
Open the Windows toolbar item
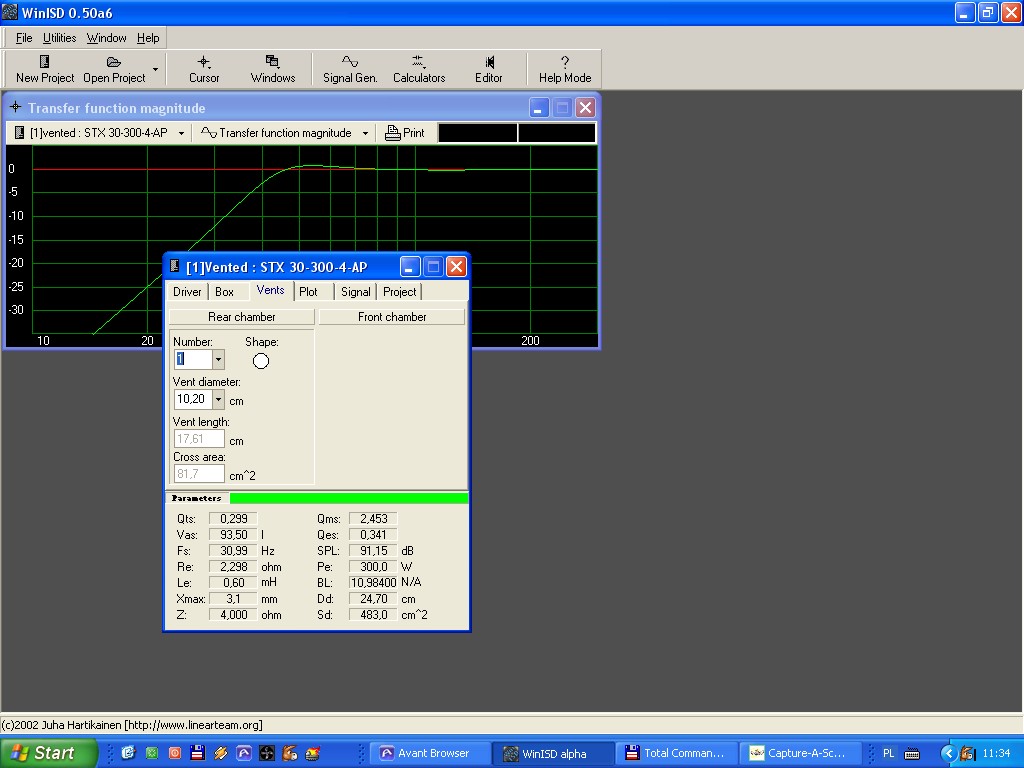point(272,69)
